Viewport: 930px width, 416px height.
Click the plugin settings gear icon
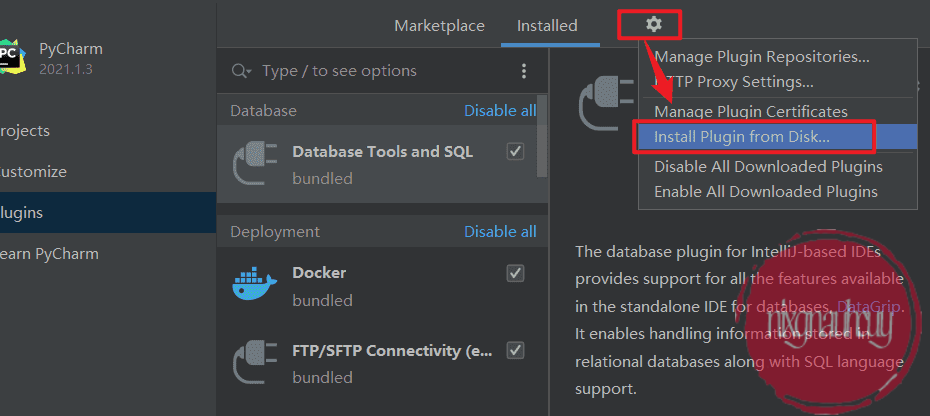pyautogui.click(x=654, y=24)
